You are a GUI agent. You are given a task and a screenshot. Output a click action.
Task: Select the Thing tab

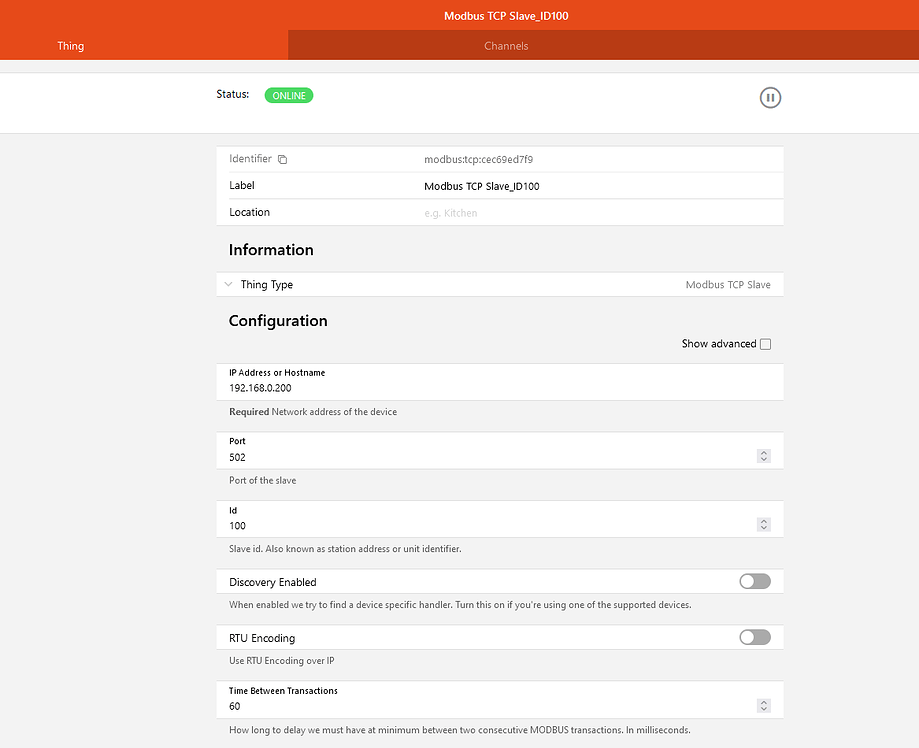tap(70, 45)
